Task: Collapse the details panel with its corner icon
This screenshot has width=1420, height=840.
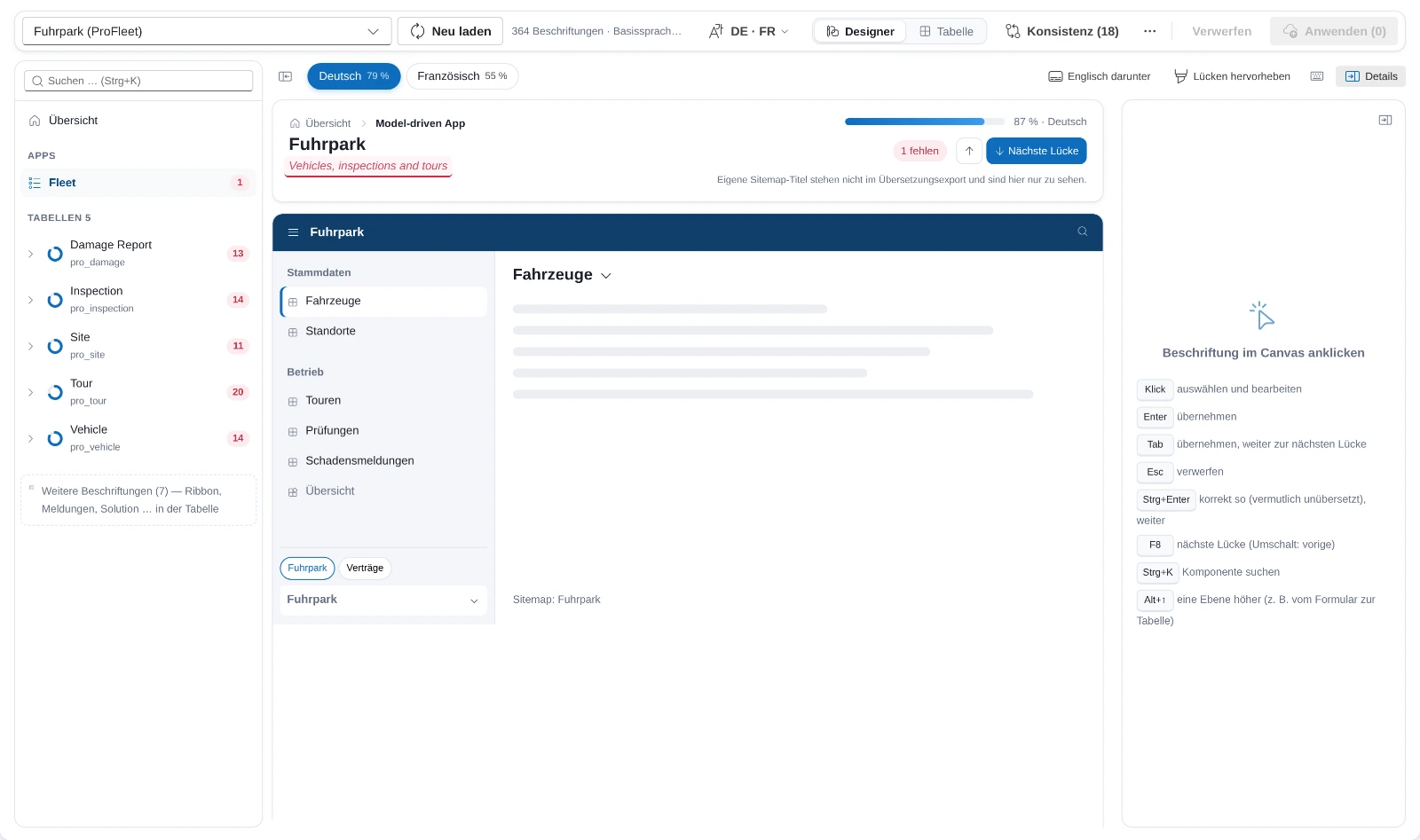Action: [x=1385, y=120]
